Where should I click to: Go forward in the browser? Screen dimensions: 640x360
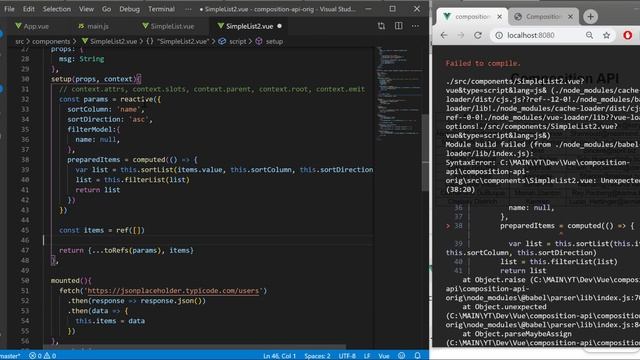461,36
